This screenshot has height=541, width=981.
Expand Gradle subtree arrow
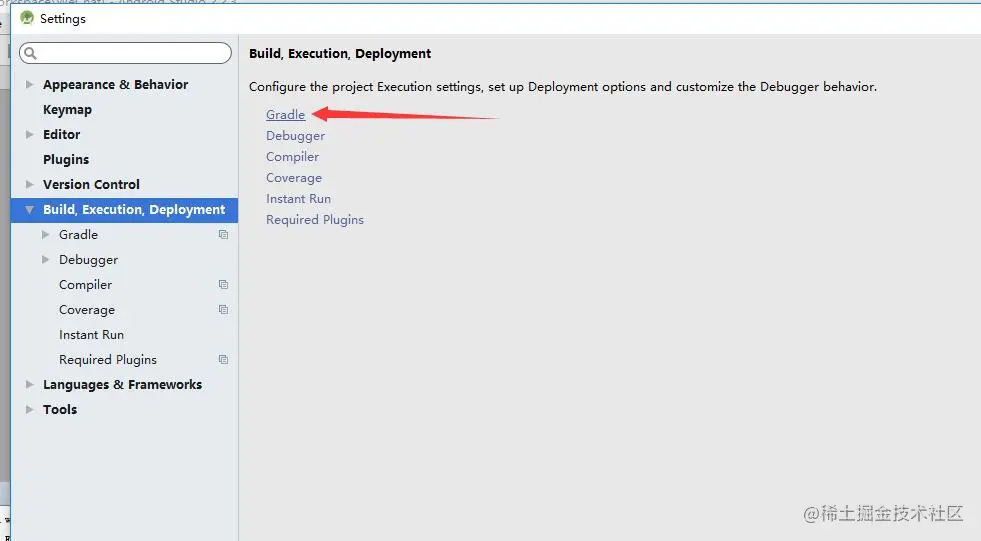tap(45, 235)
